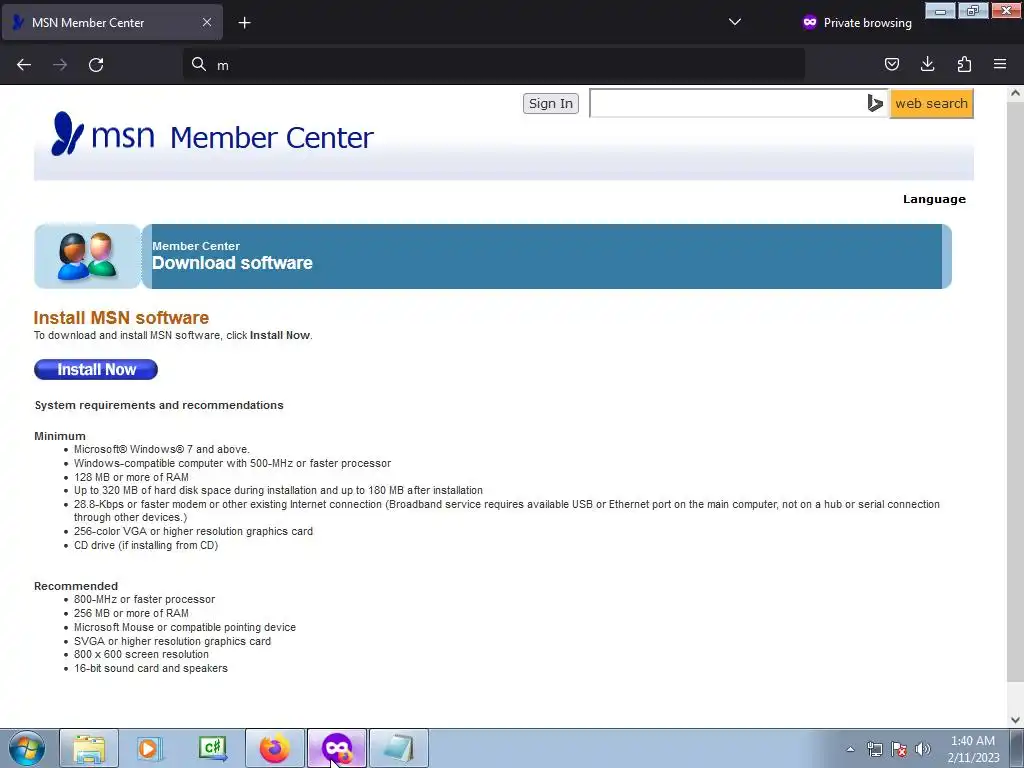The height and width of the screenshot is (768, 1024).
Task: Click '800 x 600 screen resolution' line
Action: (x=141, y=654)
